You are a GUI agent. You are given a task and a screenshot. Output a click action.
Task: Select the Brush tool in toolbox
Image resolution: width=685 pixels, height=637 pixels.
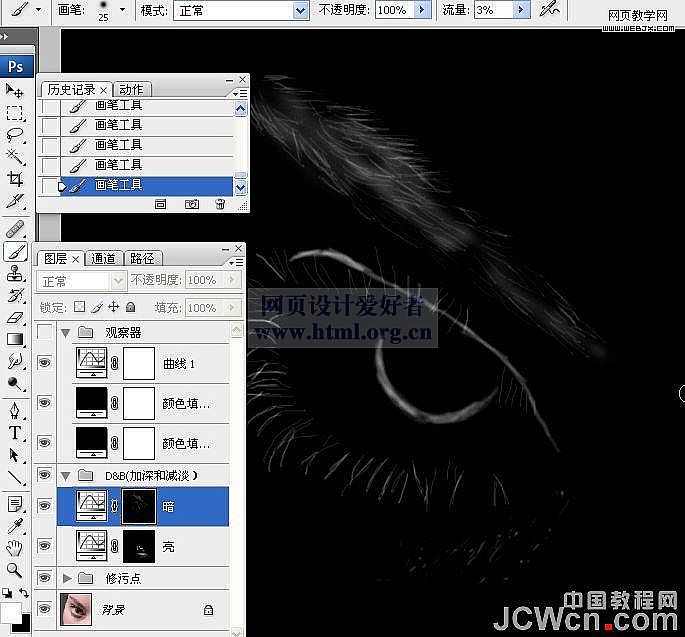point(15,252)
